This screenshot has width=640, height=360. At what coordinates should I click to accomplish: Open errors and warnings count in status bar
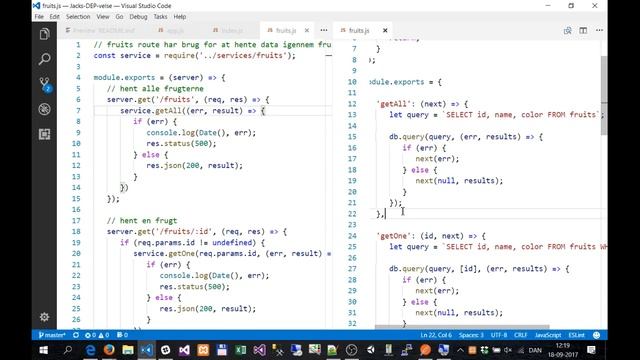pyautogui.click(x=97, y=335)
